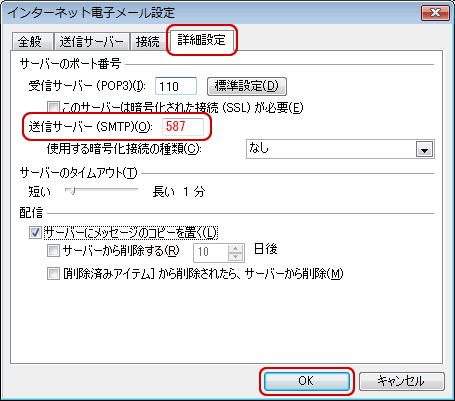Click the POP3 port number field
Image resolution: width=455 pixels, height=401 pixels.
click(176, 86)
